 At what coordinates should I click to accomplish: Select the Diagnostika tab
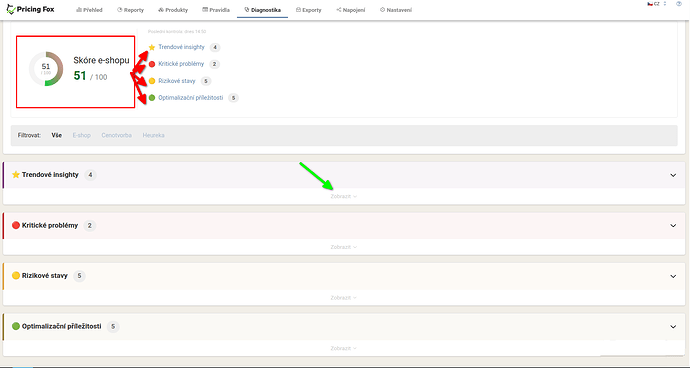coord(263,10)
